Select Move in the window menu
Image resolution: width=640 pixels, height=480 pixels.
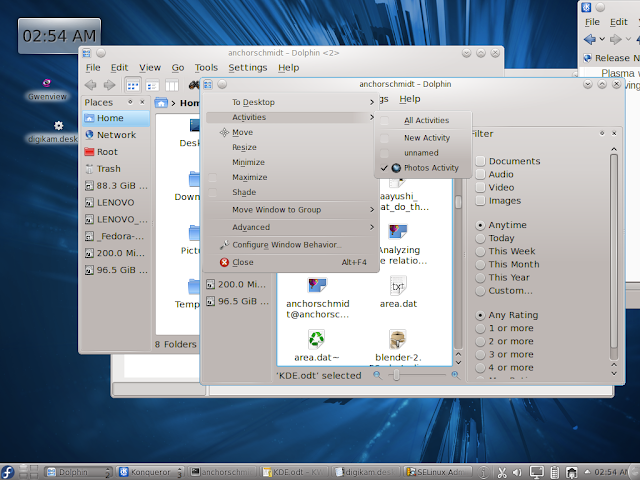pyautogui.click(x=290, y=132)
